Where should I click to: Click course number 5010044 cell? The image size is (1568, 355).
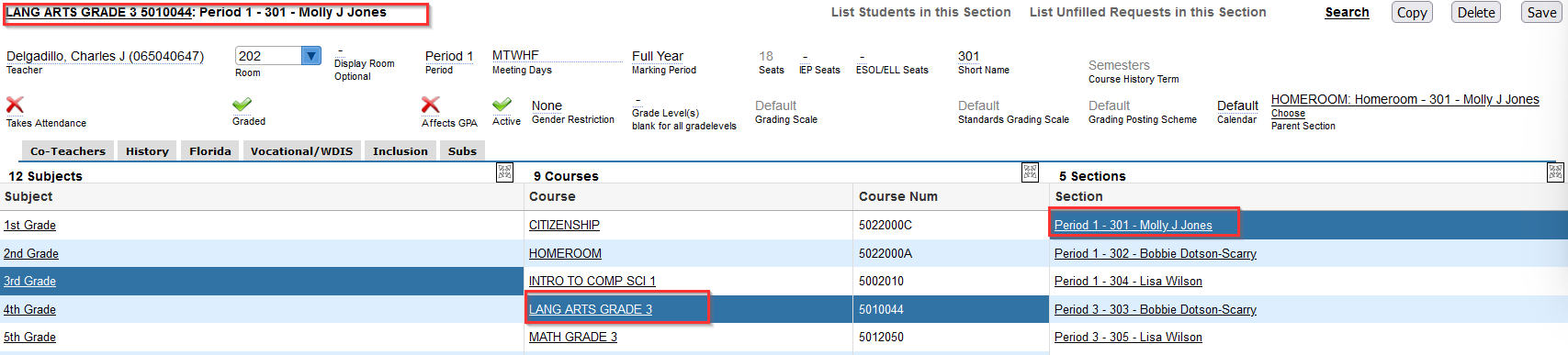click(x=951, y=309)
